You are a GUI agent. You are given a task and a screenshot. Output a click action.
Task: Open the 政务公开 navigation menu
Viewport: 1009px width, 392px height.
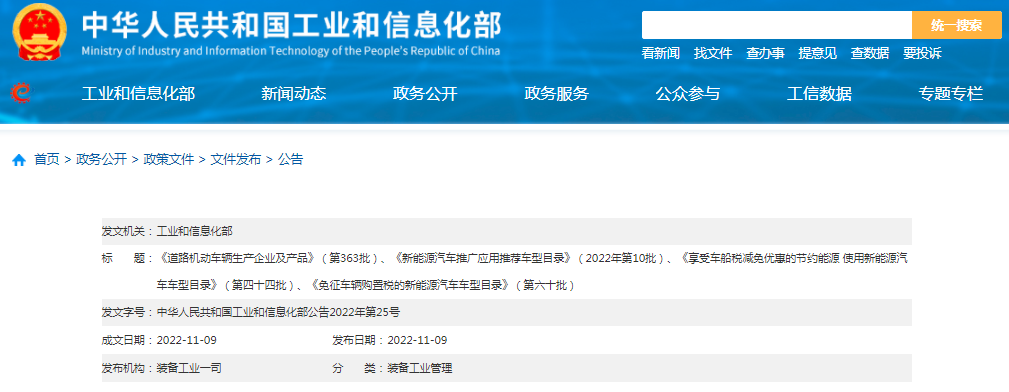click(x=425, y=94)
